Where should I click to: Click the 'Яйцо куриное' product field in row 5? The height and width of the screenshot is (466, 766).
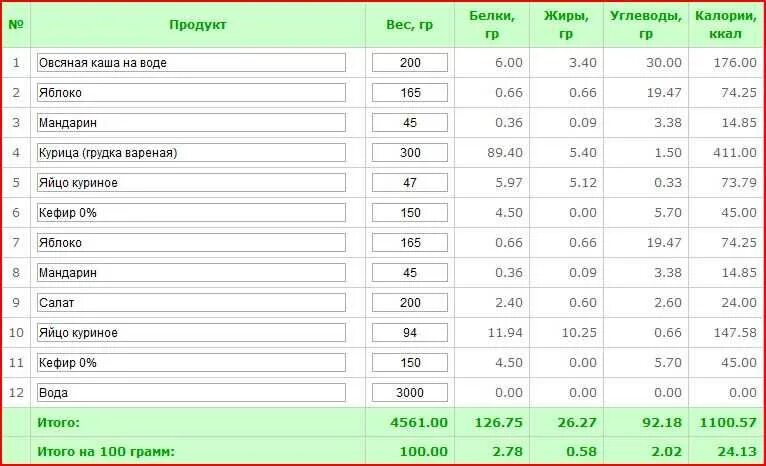[191, 183]
